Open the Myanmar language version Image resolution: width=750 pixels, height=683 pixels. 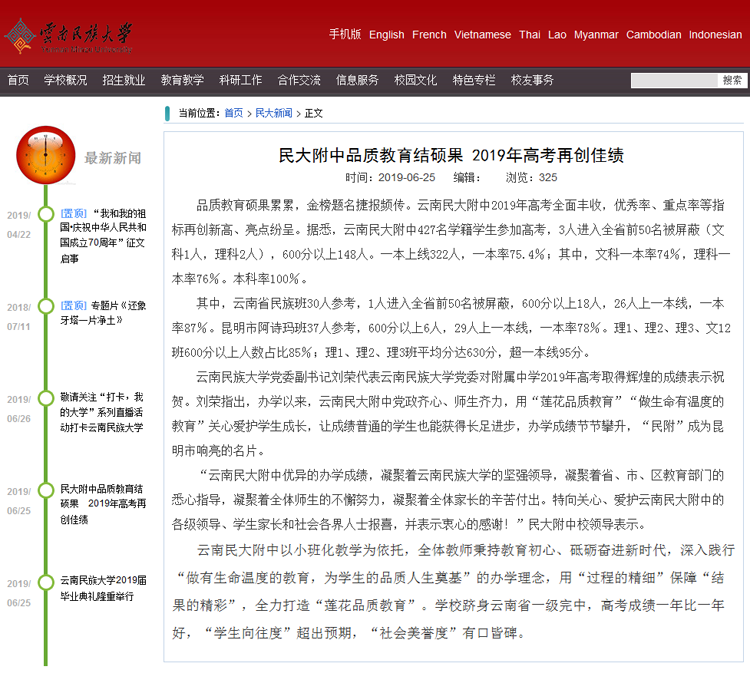(x=596, y=35)
